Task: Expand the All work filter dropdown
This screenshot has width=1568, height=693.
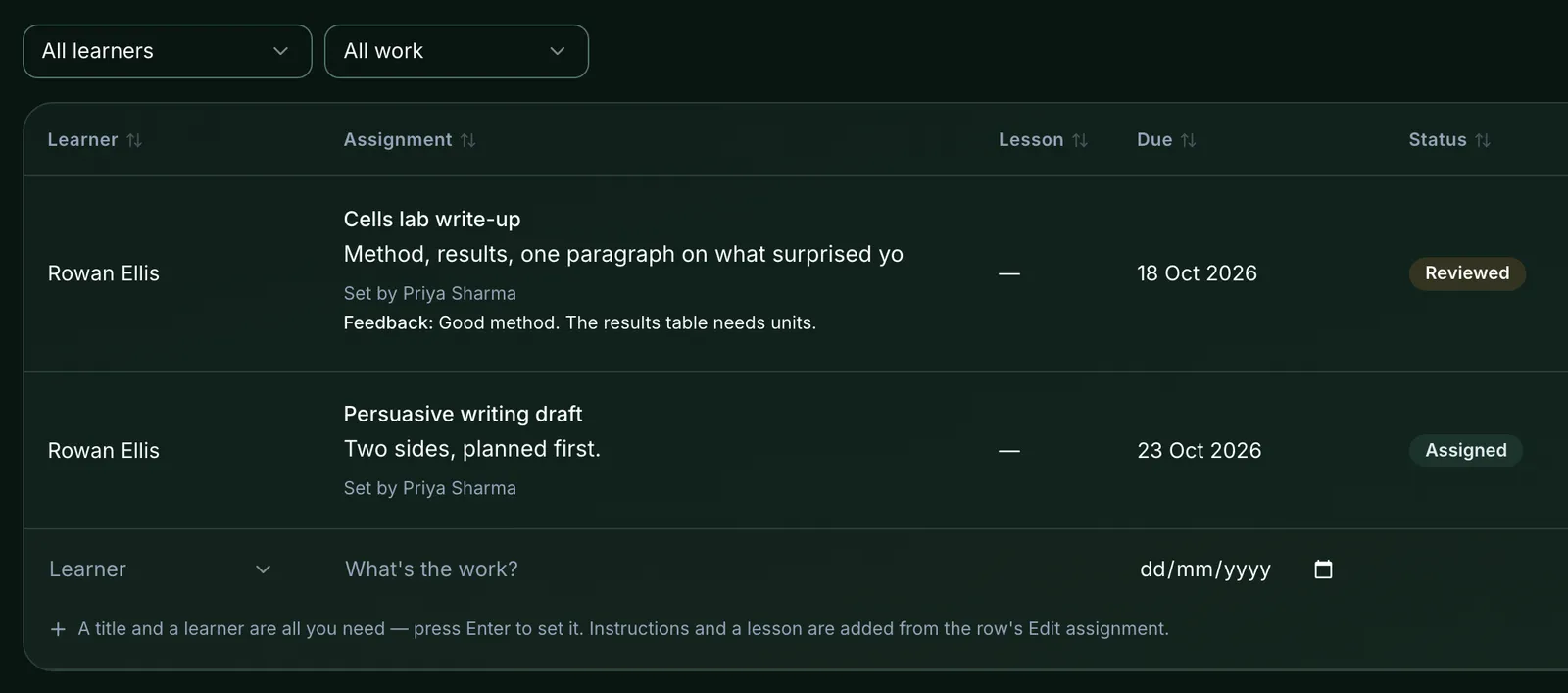Action: [457, 51]
